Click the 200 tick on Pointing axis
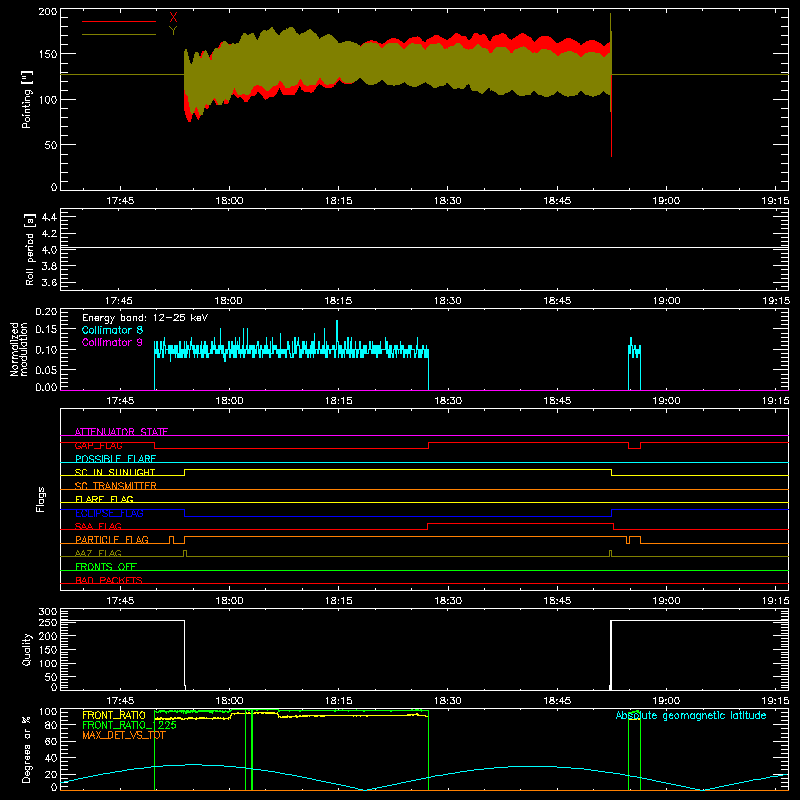Screen dimensions: 800x800 point(48,12)
